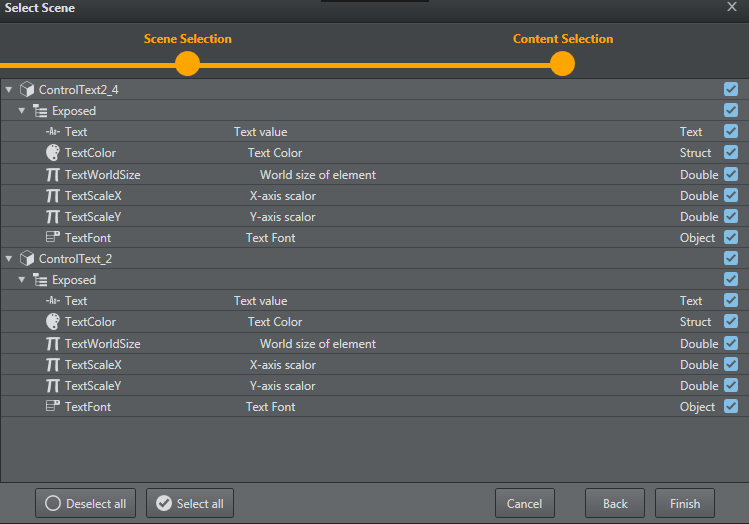
Task: Collapse the Exposed group under ControlText_2
Action: click(22, 280)
